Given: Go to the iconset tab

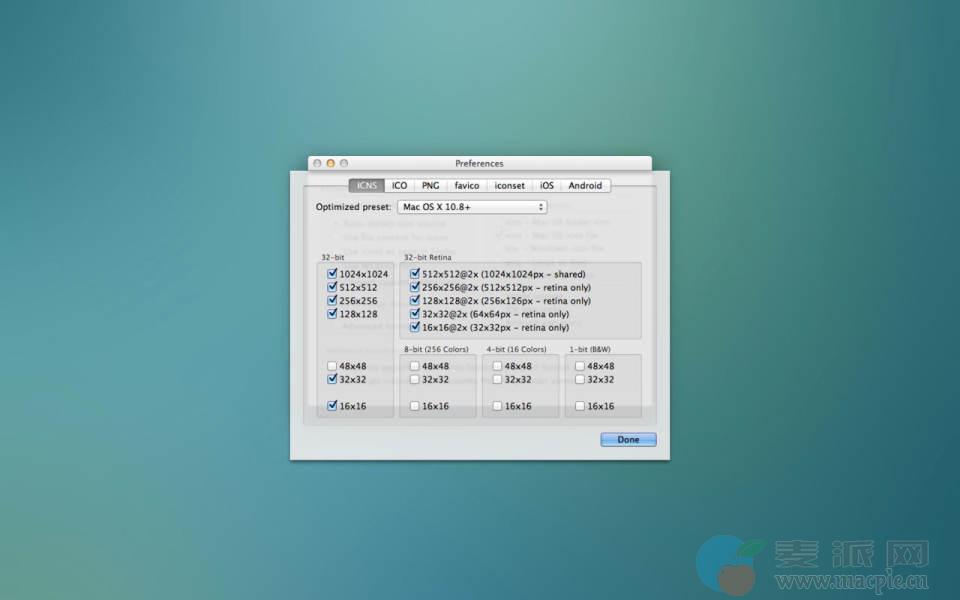Looking at the screenshot, I should [x=509, y=185].
